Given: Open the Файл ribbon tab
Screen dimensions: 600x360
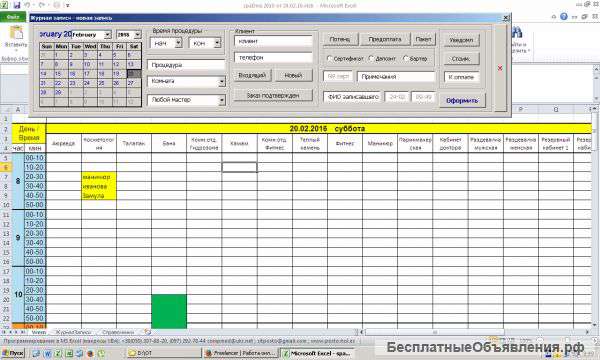Looking at the screenshot, I should coord(13,17).
